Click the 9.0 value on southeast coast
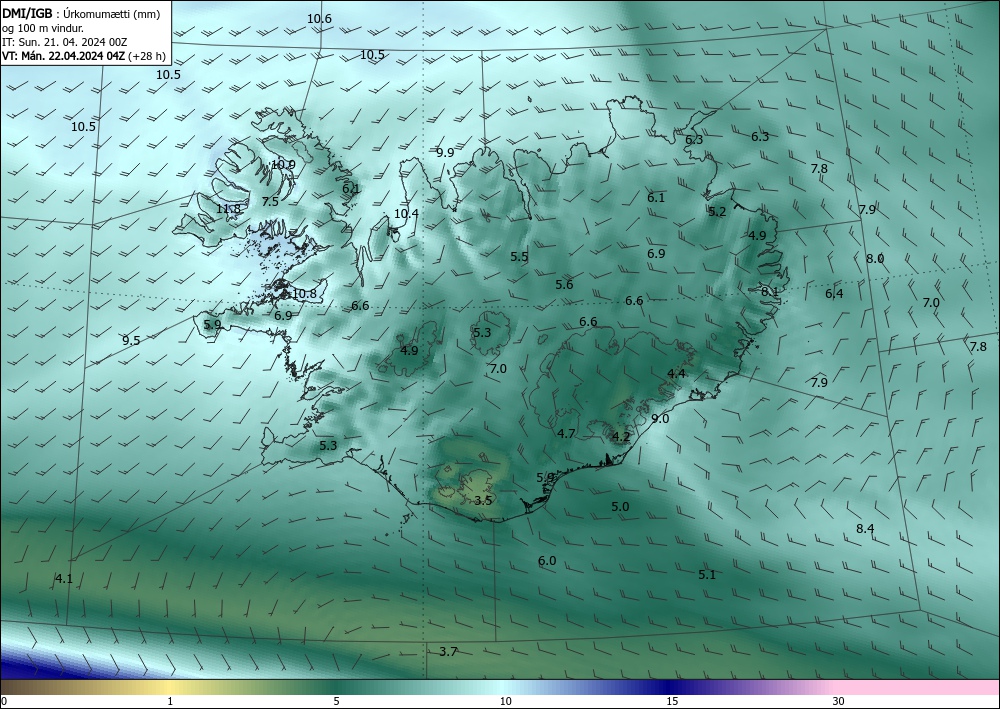 coord(660,419)
